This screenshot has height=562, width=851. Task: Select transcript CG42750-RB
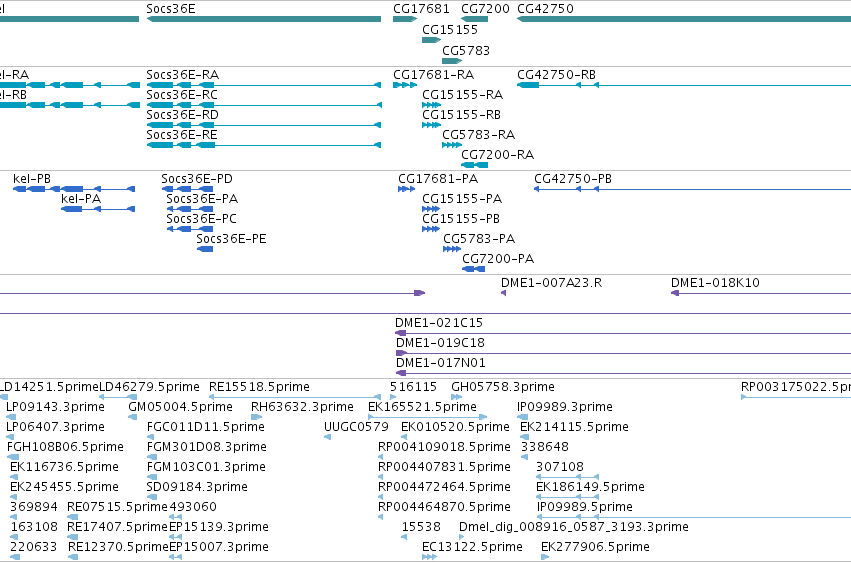click(x=556, y=75)
